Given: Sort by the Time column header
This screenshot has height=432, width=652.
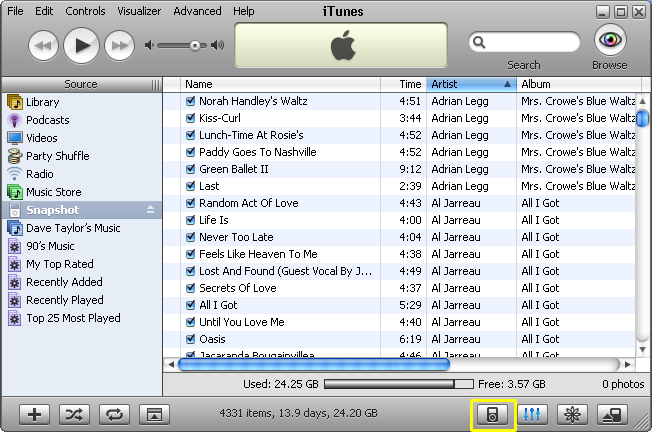Looking at the screenshot, I should (x=404, y=84).
